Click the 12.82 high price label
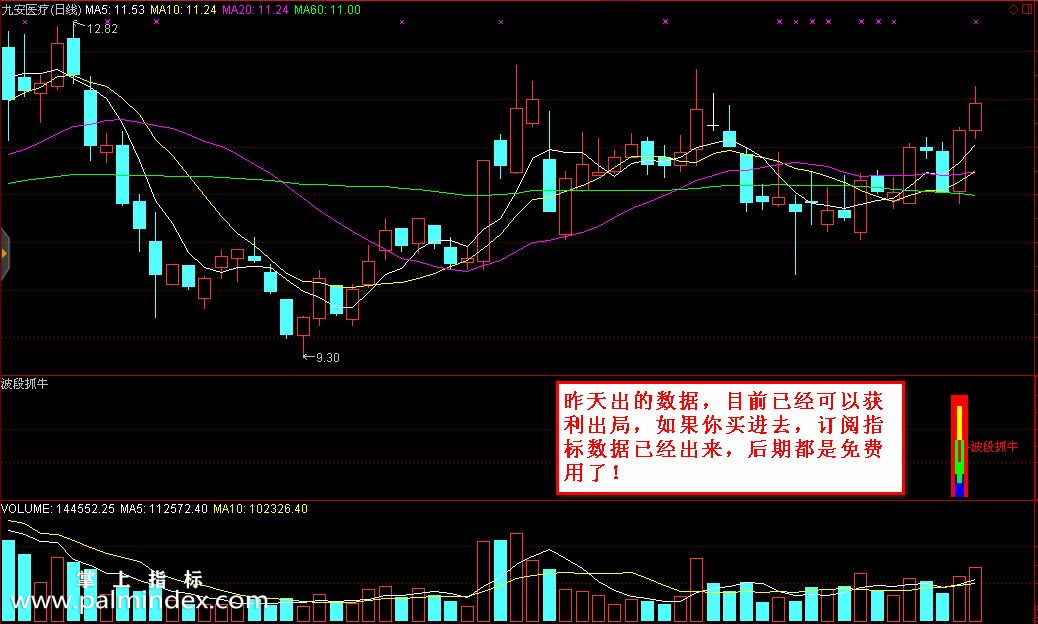Screen dimensions: 1038x624 (x=102, y=28)
